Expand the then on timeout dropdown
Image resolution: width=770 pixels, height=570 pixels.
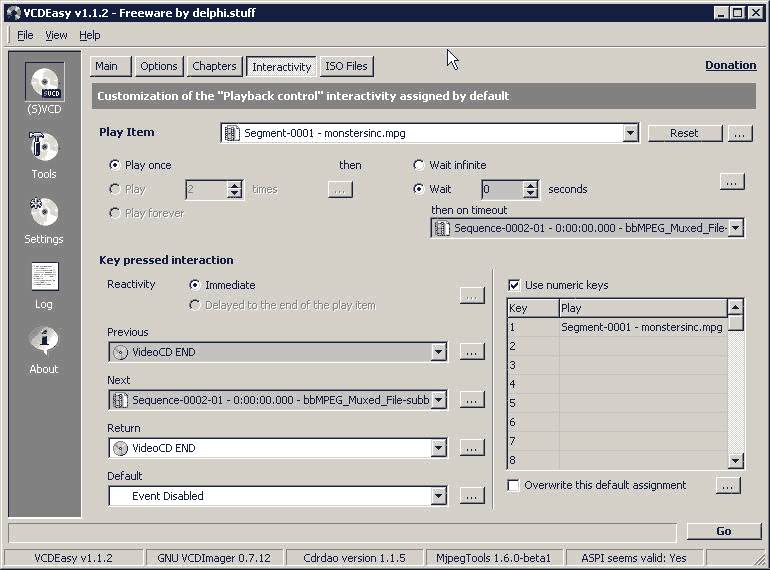point(736,228)
